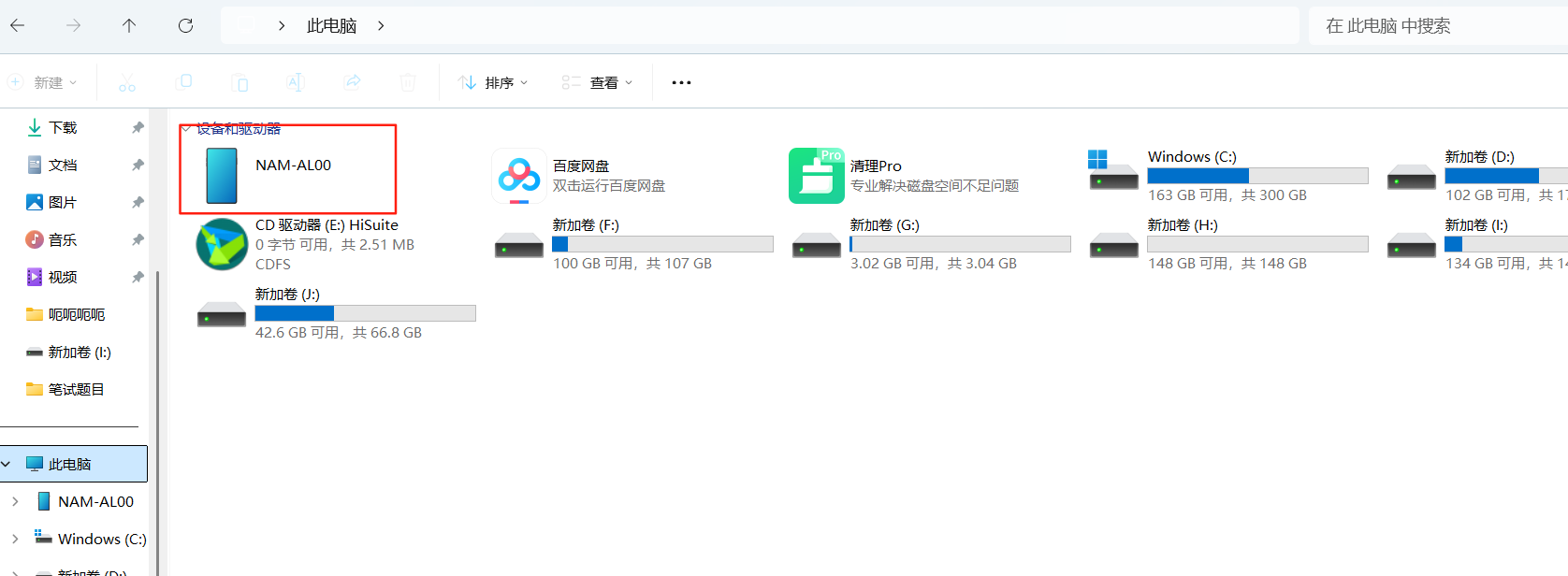Image resolution: width=1568 pixels, height=576 pixels.
Task: Go forward with the right arrow
Action: coord(73,25)
